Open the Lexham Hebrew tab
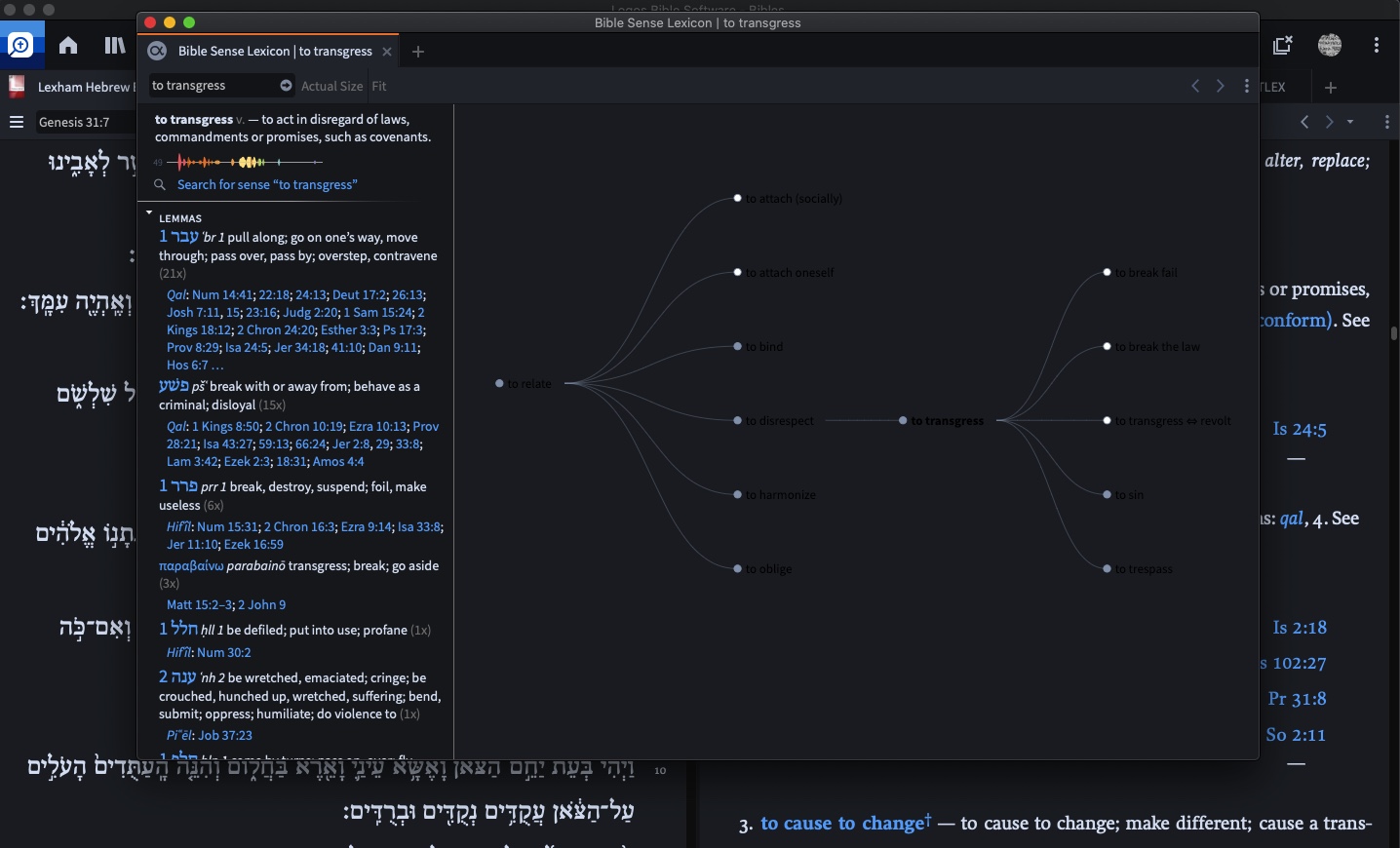1400x848 pixels. pos(83,87)
